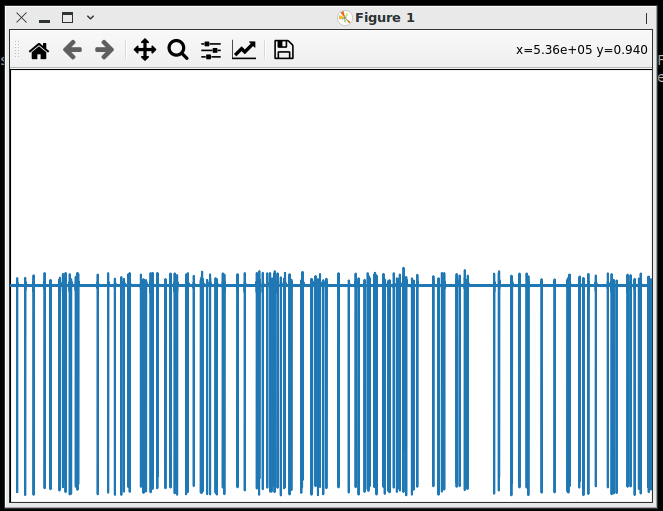
Task: Save the figure with the floppy disk icon
Action: click(284, 50)
